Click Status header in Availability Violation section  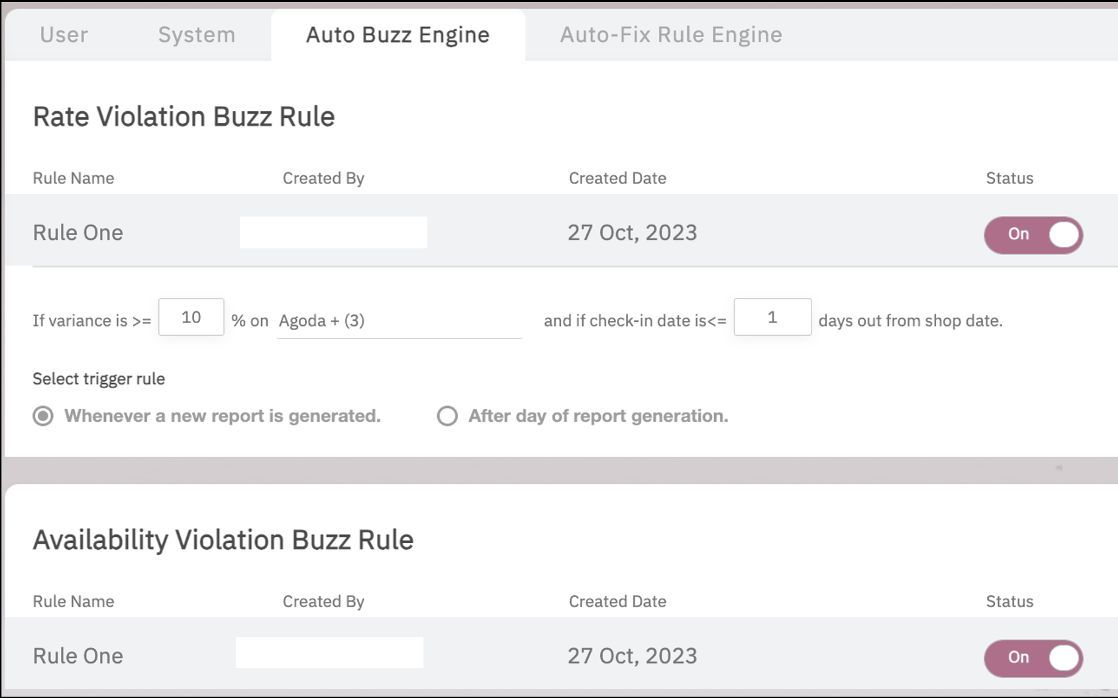(x=1009, y=601)
